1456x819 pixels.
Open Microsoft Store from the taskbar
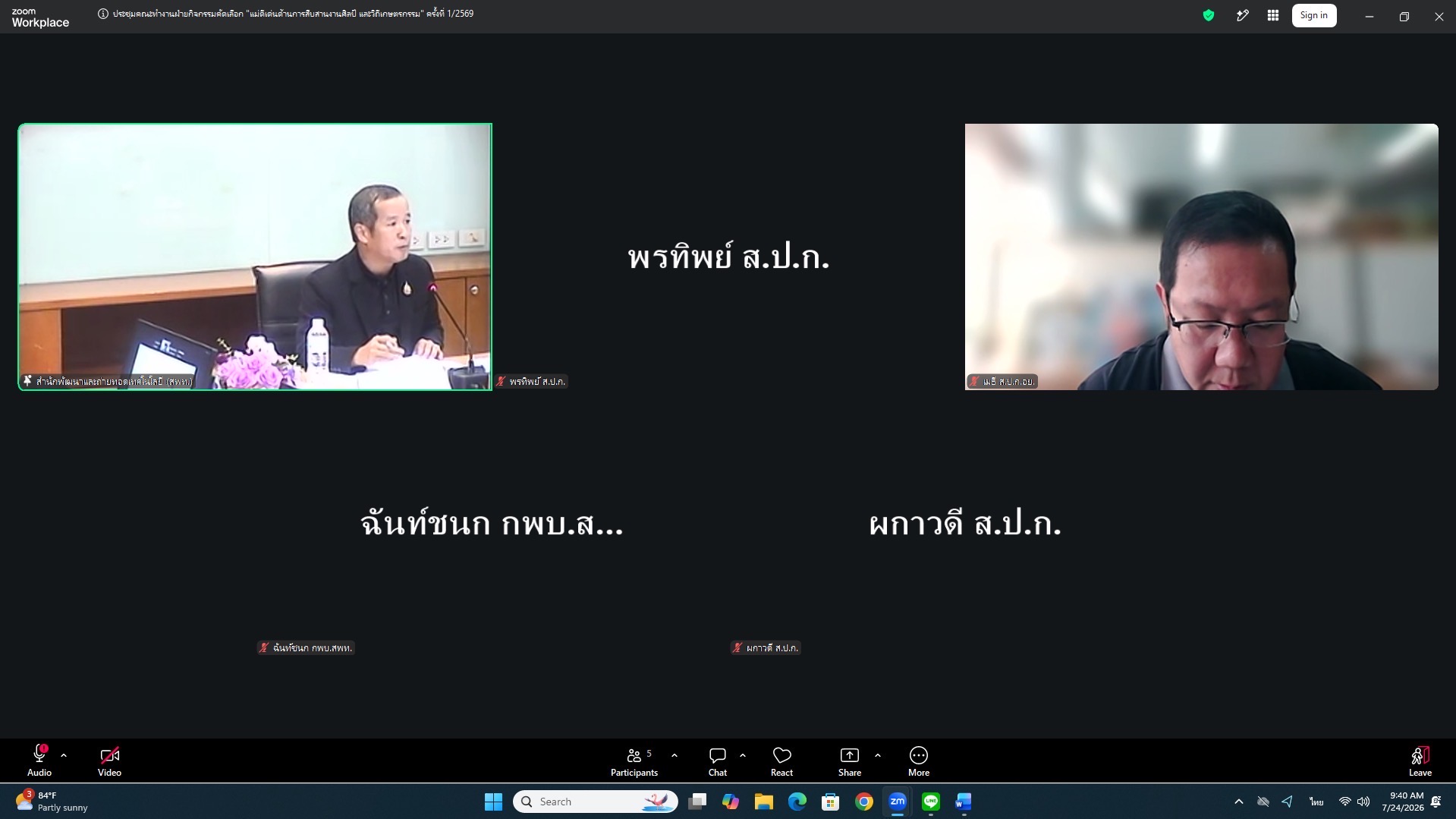pyautogui.click(x=831, y=802)
